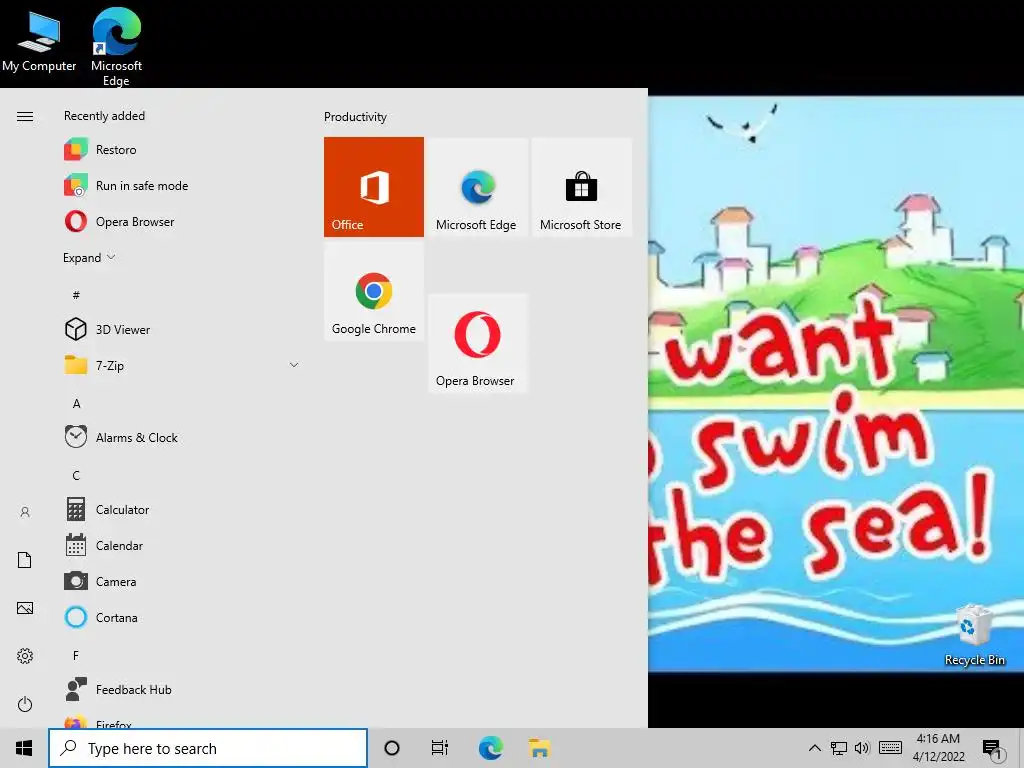Screen dimensions: 1024x768
Task: Select My Computer desktop icon
Action: pos(39,42)
